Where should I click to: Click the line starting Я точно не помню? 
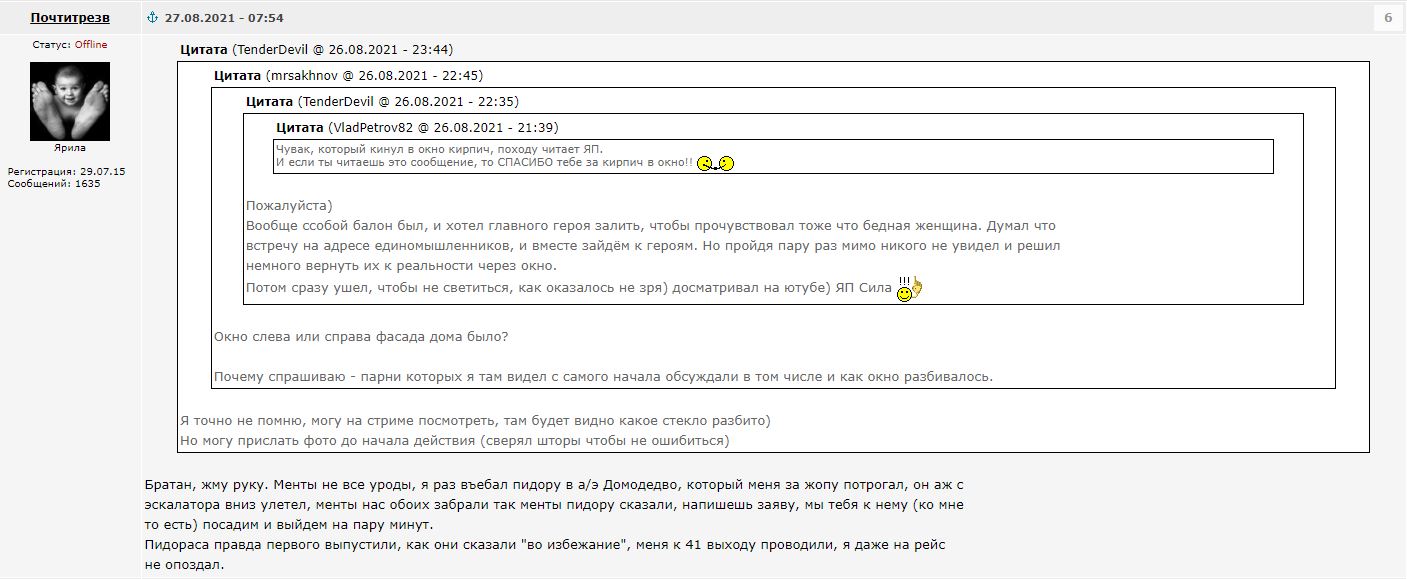click(475, 420)
